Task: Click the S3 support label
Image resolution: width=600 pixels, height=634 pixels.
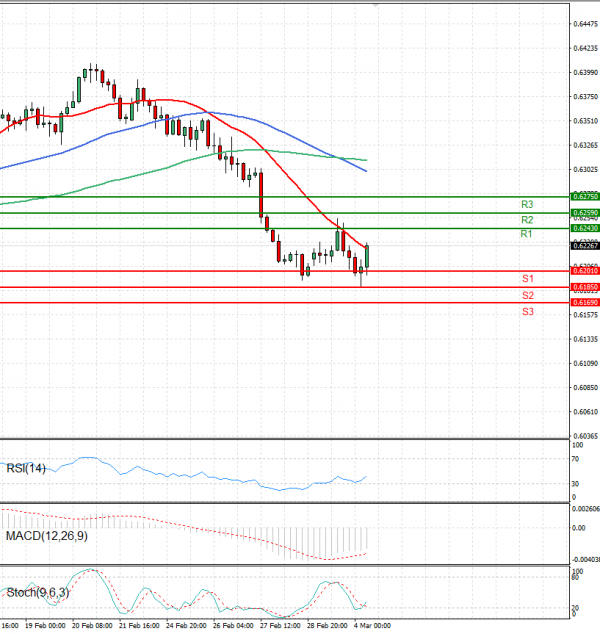Action: [526, 312]
